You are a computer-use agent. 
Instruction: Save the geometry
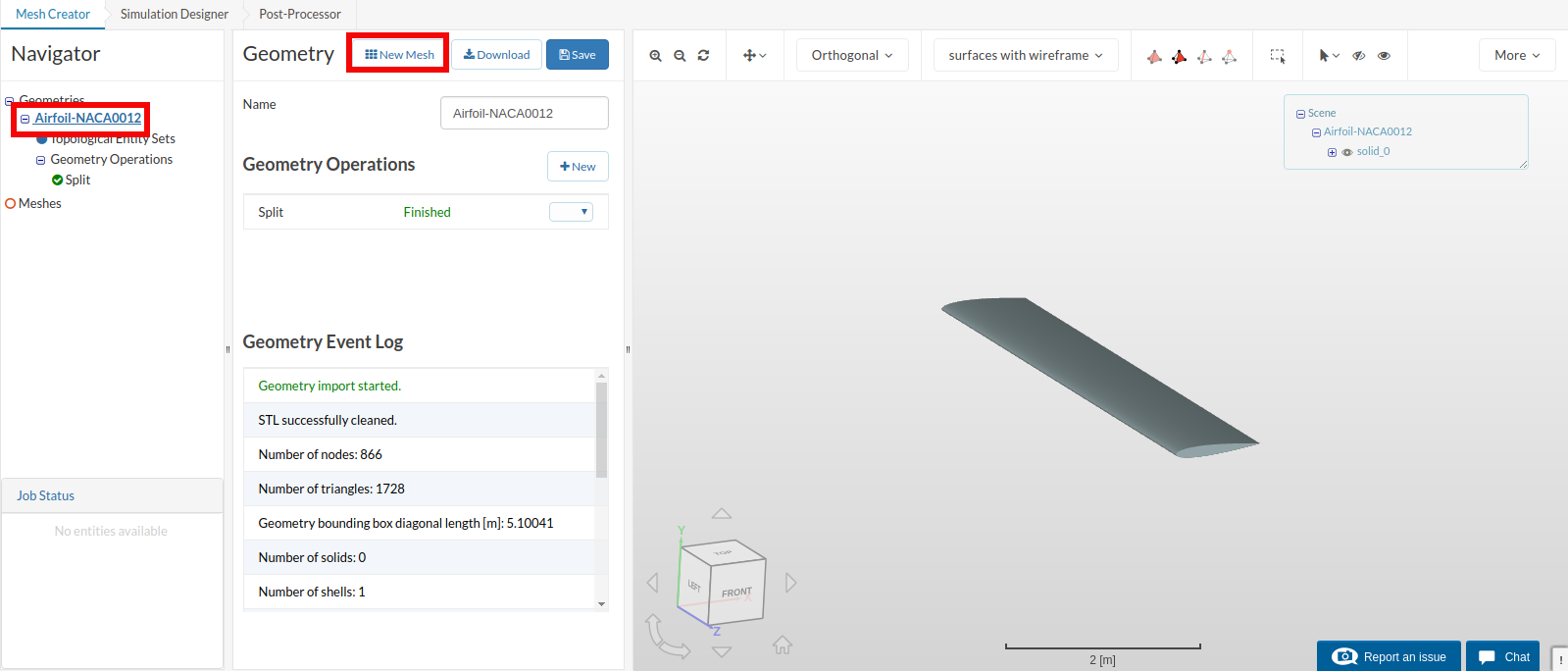pos(578,55)
